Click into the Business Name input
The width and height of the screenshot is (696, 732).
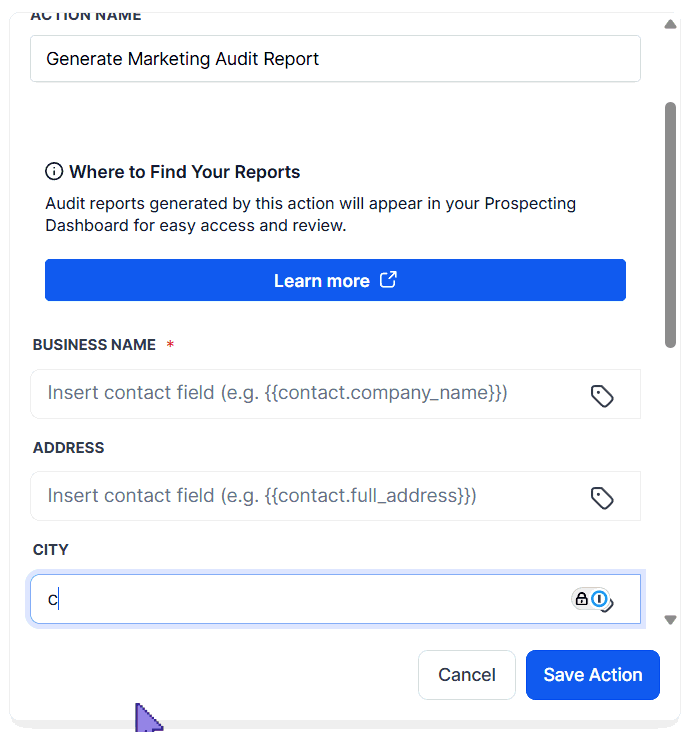[310, 394]
